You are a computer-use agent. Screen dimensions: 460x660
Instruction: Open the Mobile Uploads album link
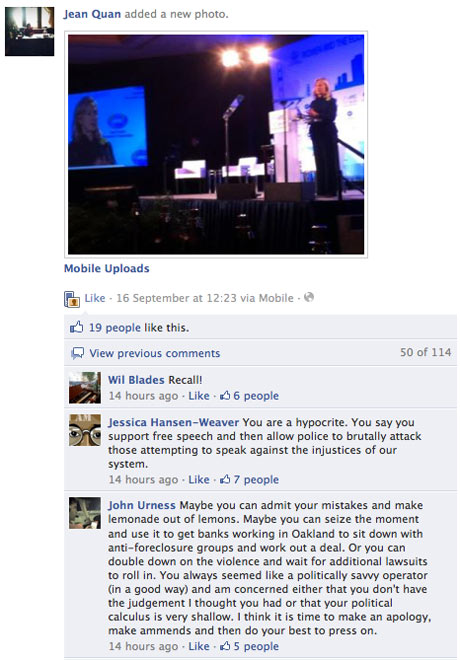point(106,269)
